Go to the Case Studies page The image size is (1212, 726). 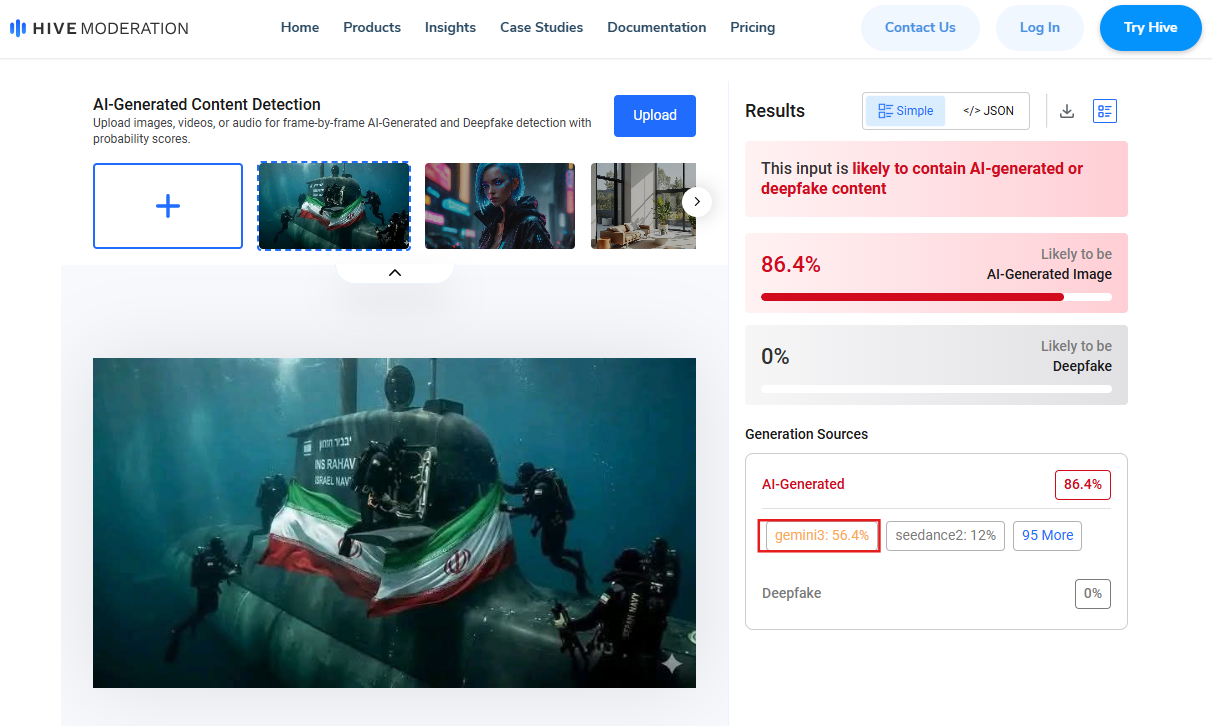(x=541, y=28)
